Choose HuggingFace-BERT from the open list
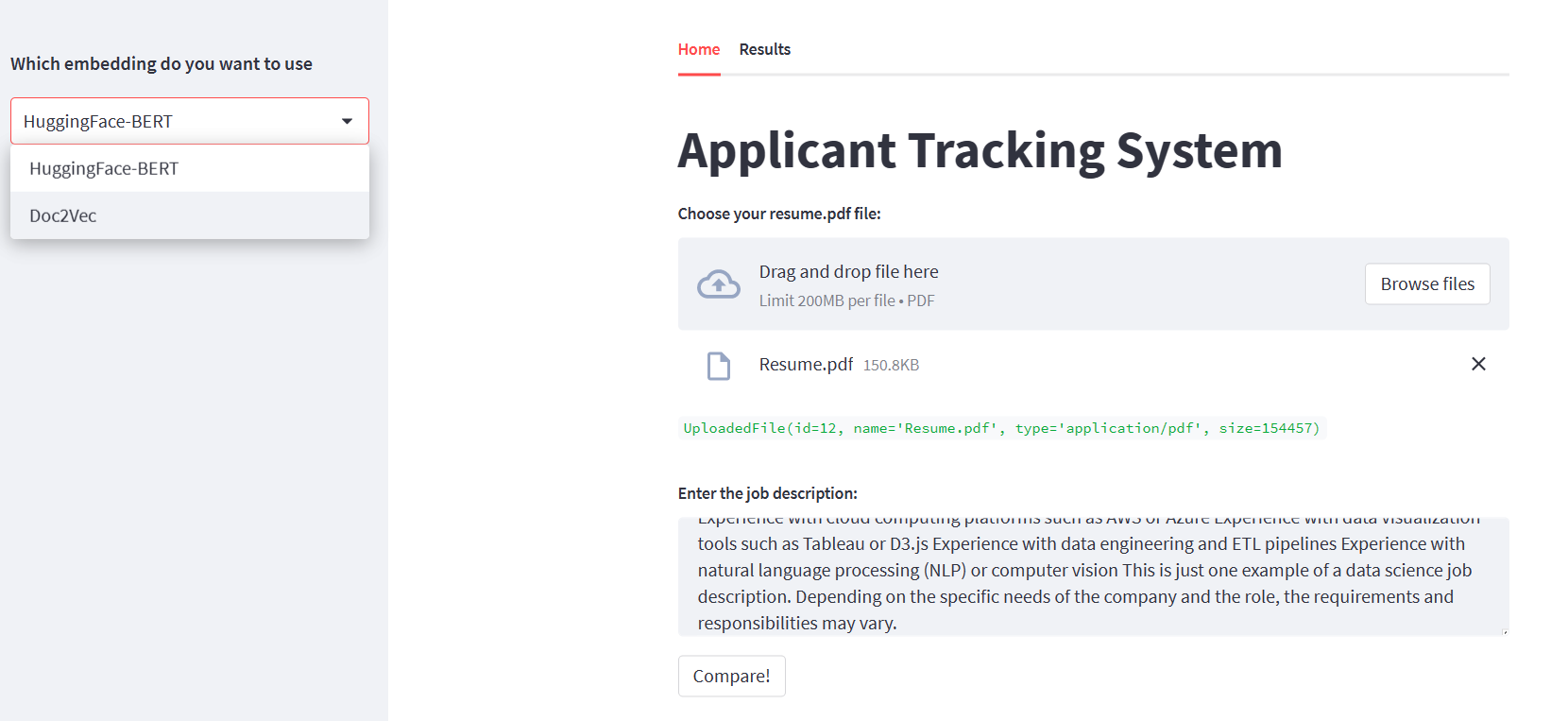The width and height of the screenshot is (1568, 721). (104, 168)
